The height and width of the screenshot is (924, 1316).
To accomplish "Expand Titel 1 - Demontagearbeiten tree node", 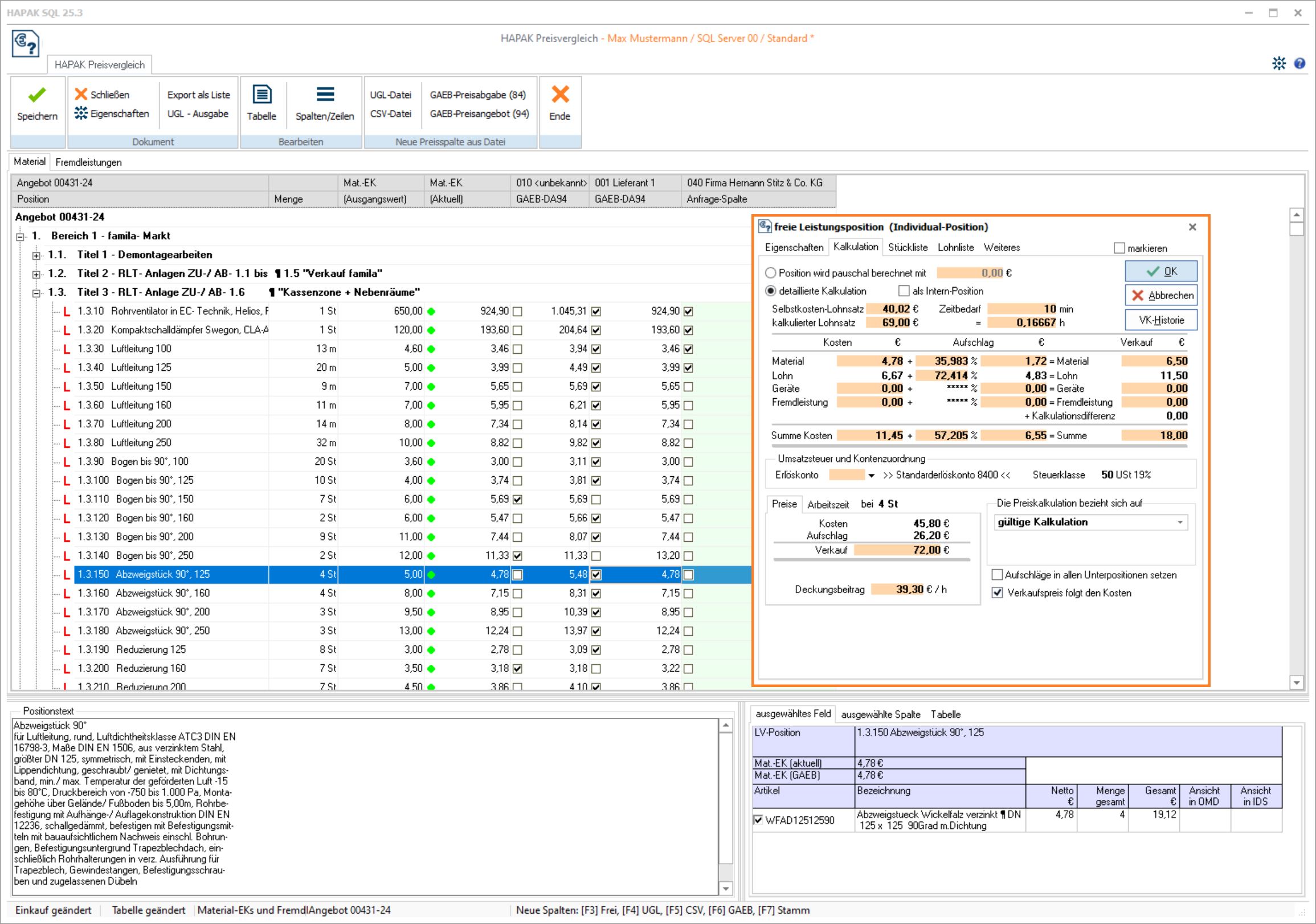I will [x=36, y=256].
